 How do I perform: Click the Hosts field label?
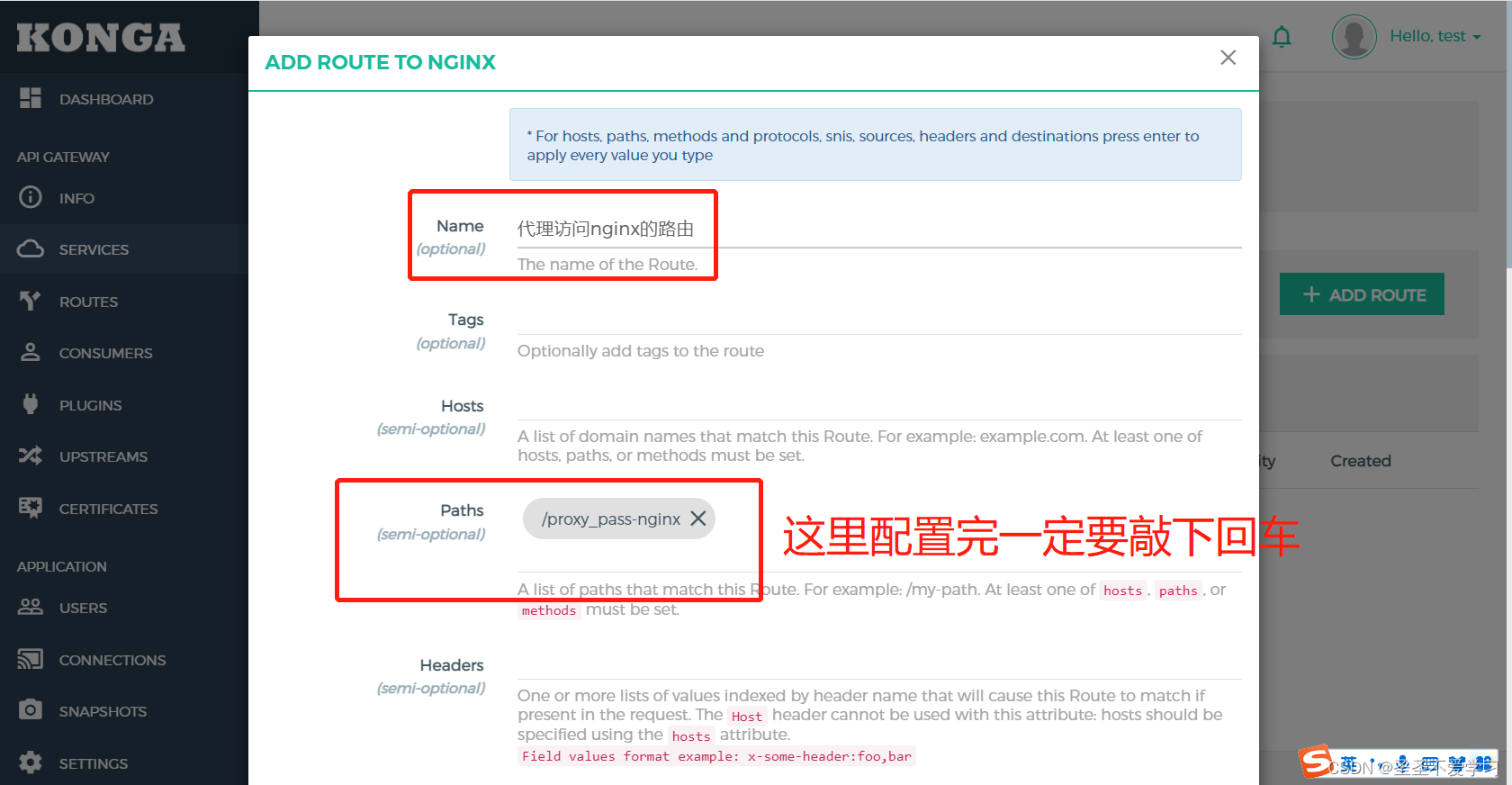[463, 406]
